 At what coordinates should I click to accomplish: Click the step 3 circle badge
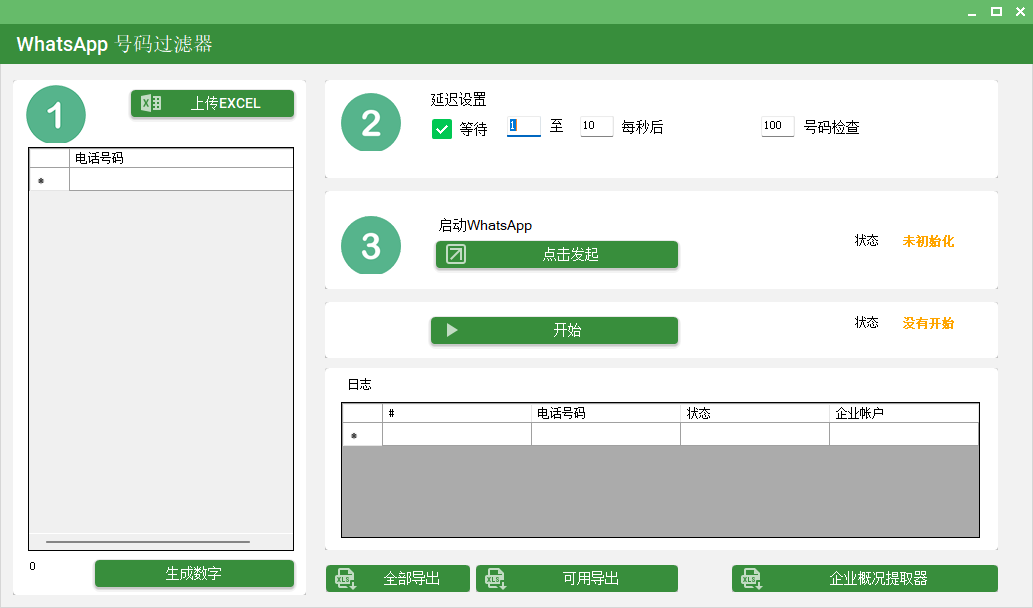(371, 245)
